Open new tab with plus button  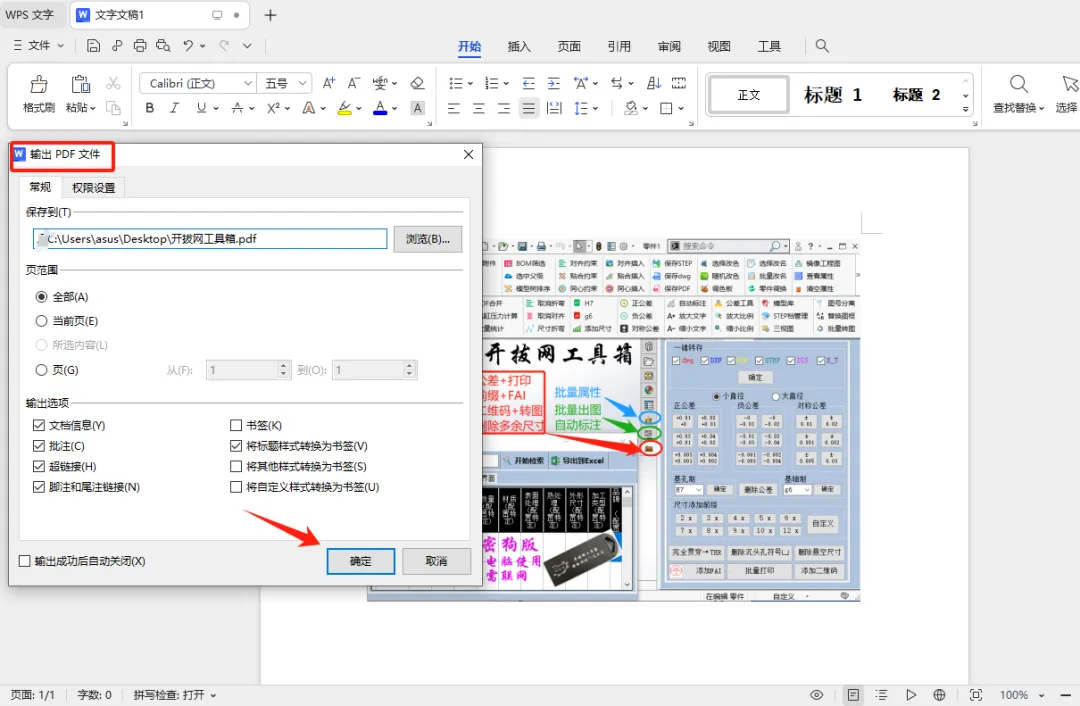[270, 15]
